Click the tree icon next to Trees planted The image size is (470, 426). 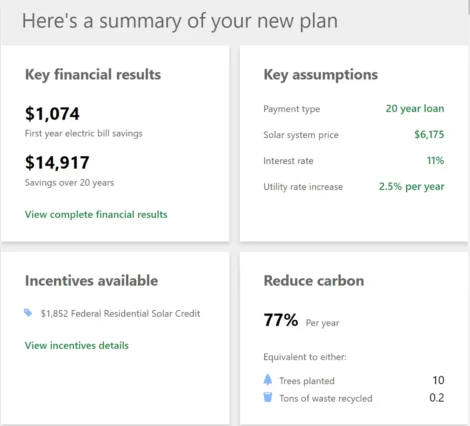point(268,380)
